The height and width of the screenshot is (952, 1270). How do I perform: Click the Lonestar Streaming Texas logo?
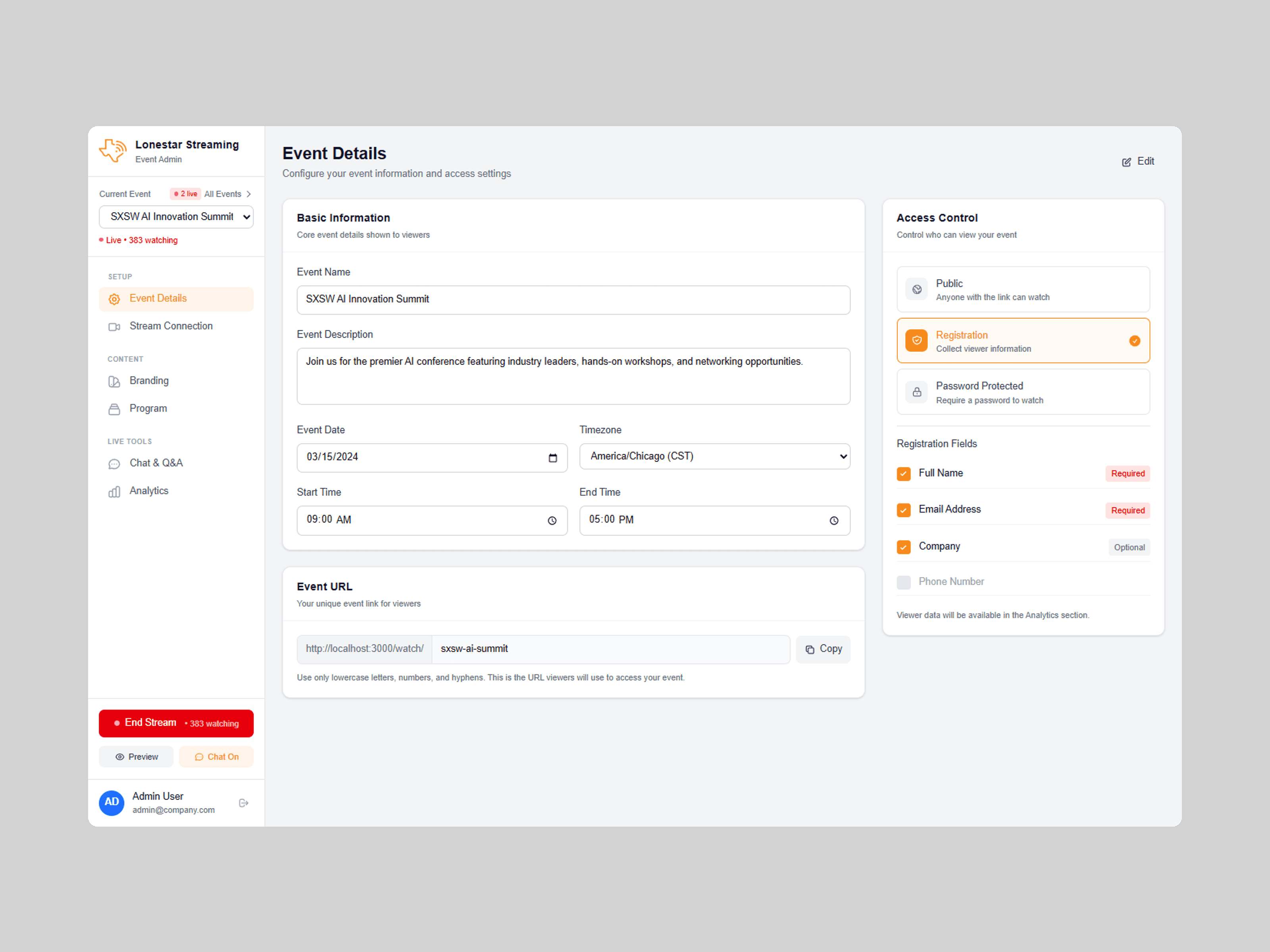[x=113, y=151]
